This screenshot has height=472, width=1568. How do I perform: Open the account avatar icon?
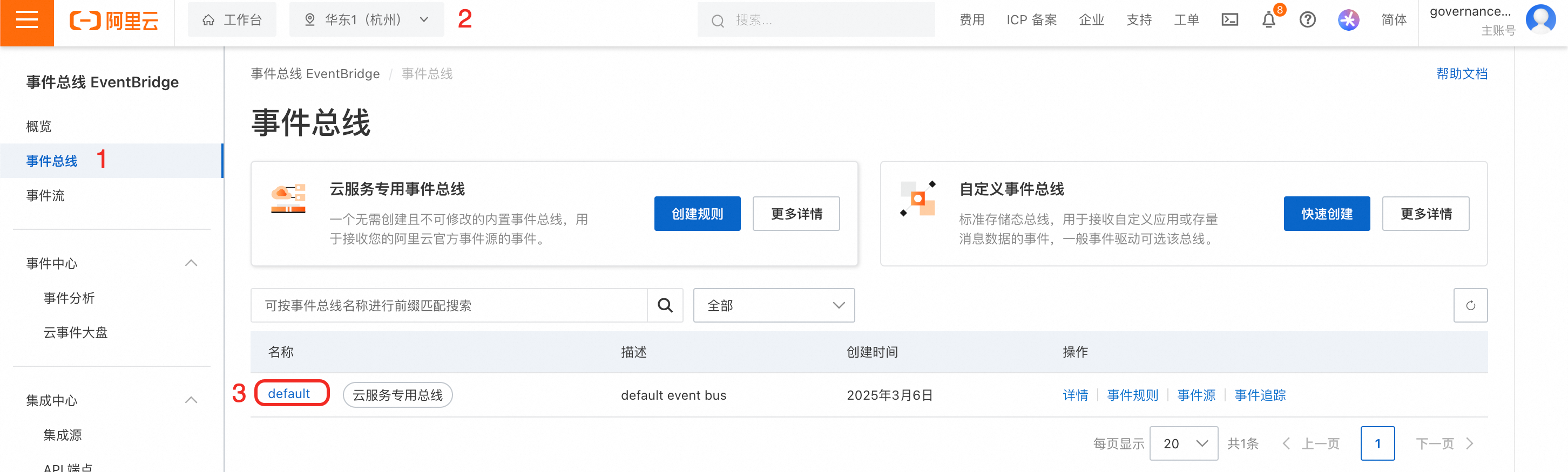coord(1540,19)
